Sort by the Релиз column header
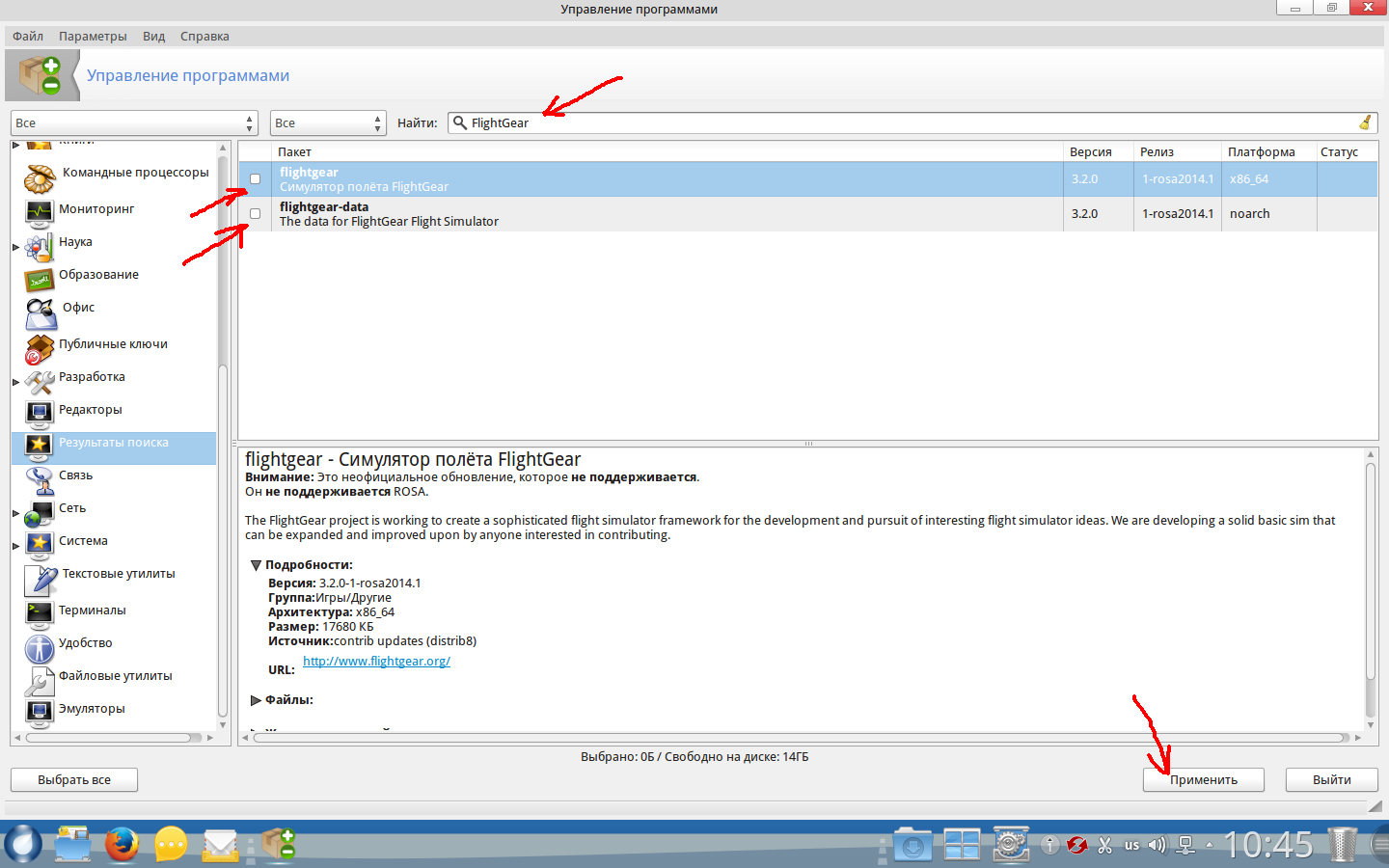Image resolution: width=1389 pixels, height=868 pixels. pyautogui.click(x=1178, y=152)
